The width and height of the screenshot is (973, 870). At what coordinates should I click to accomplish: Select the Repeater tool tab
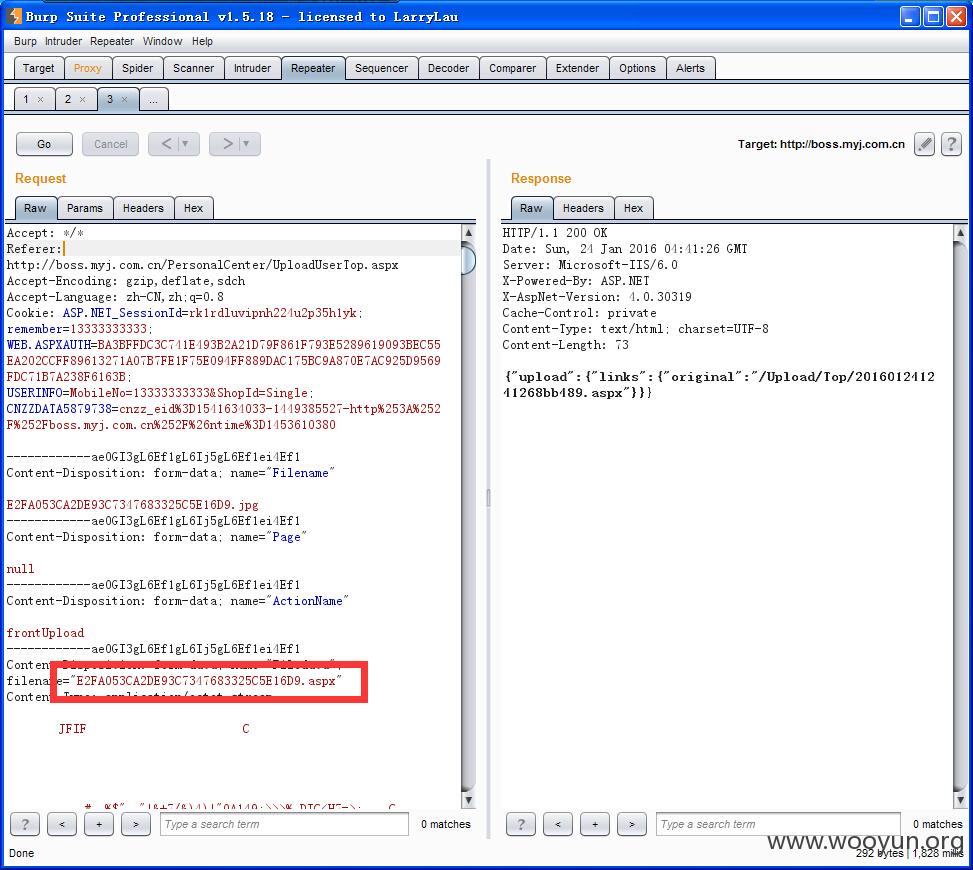point(313,68)
